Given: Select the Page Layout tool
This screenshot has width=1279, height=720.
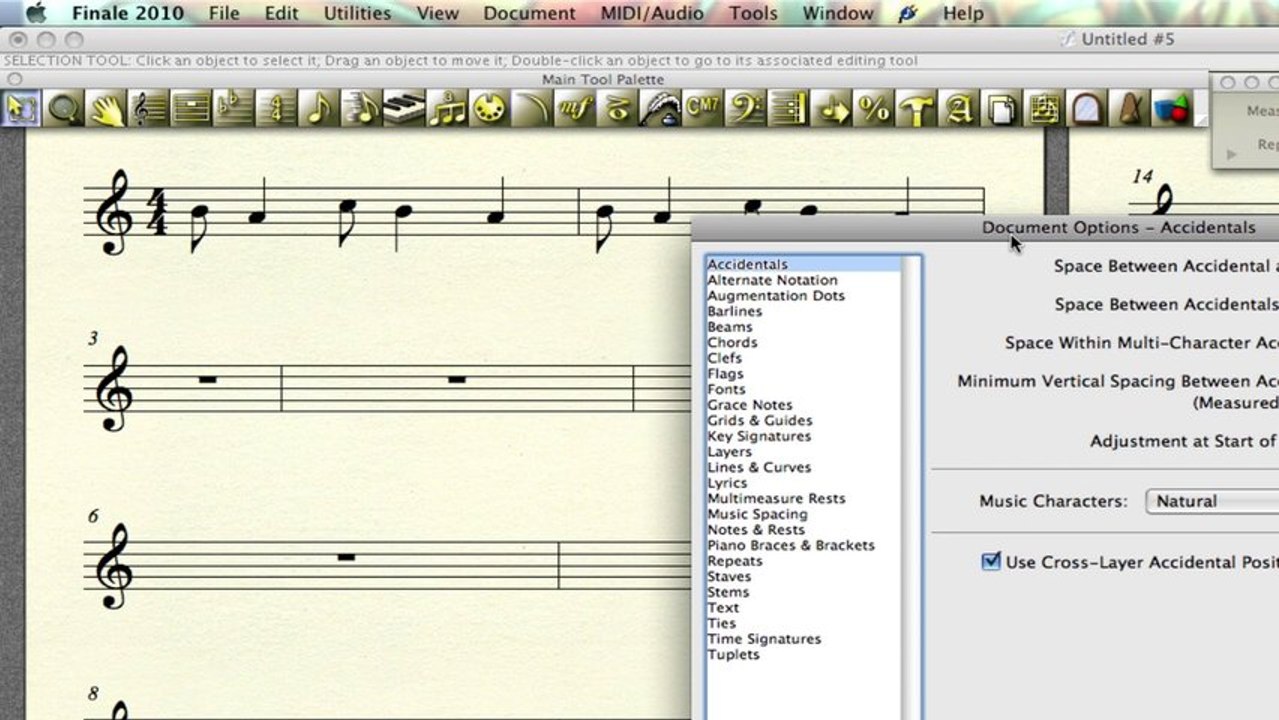Looking at the screenshot, I should pos(1001,108).
